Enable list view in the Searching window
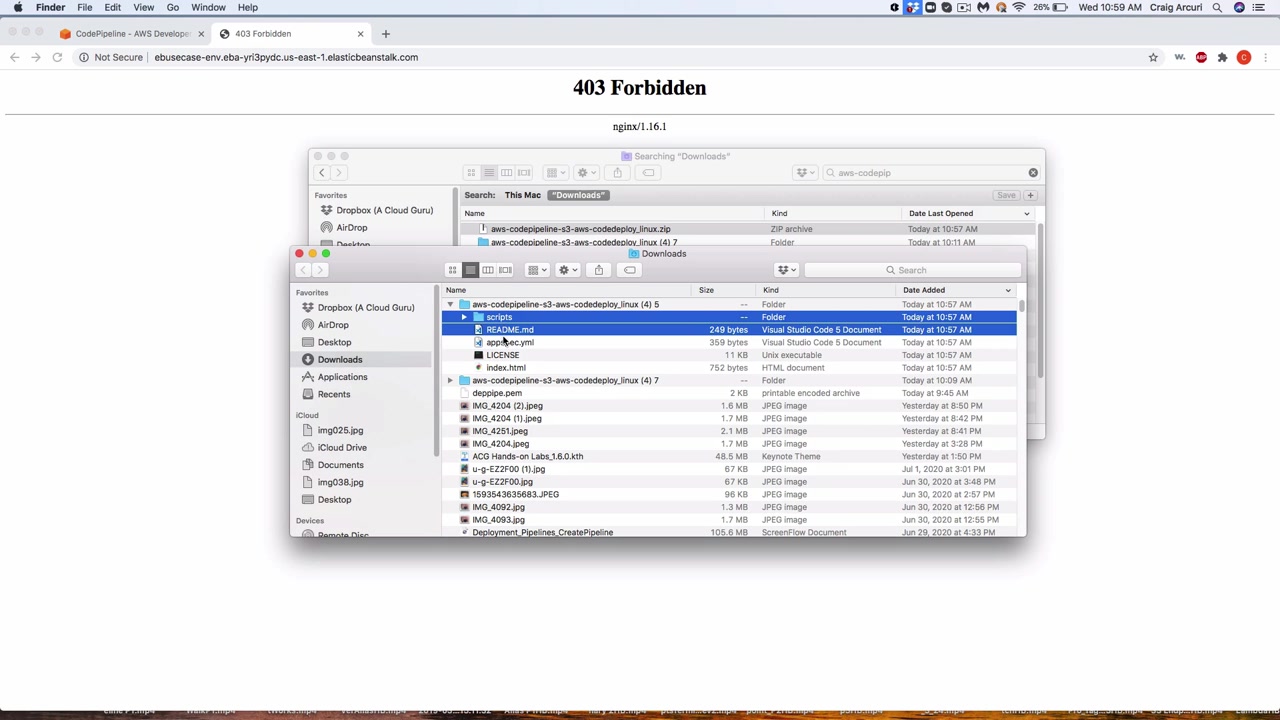The height and width of the screenshot is (720, 1280). (489, 173)
